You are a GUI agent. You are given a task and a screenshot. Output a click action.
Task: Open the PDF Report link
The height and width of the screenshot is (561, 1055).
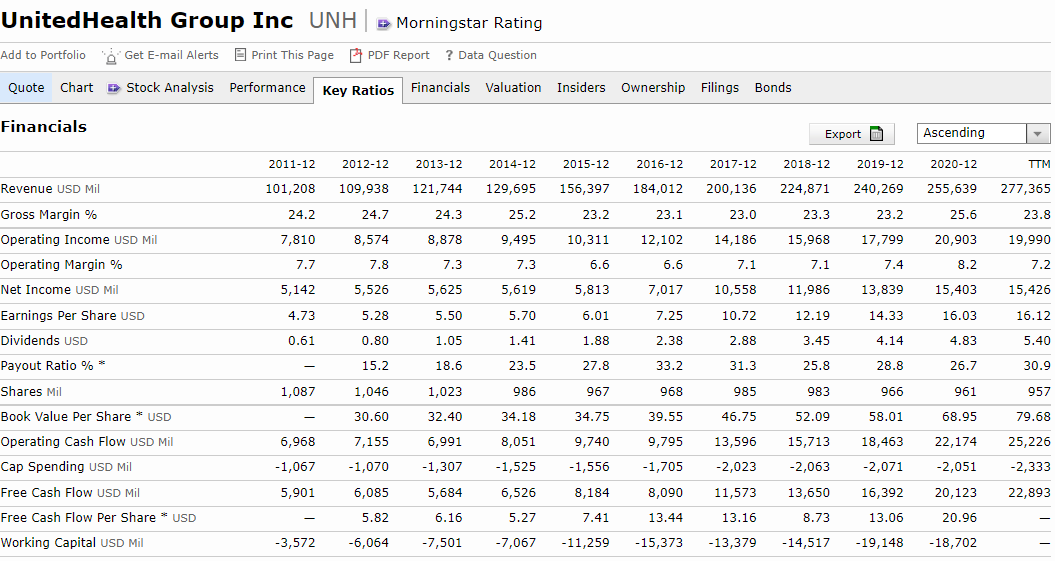pyautogui.click(x=398, y=55)
